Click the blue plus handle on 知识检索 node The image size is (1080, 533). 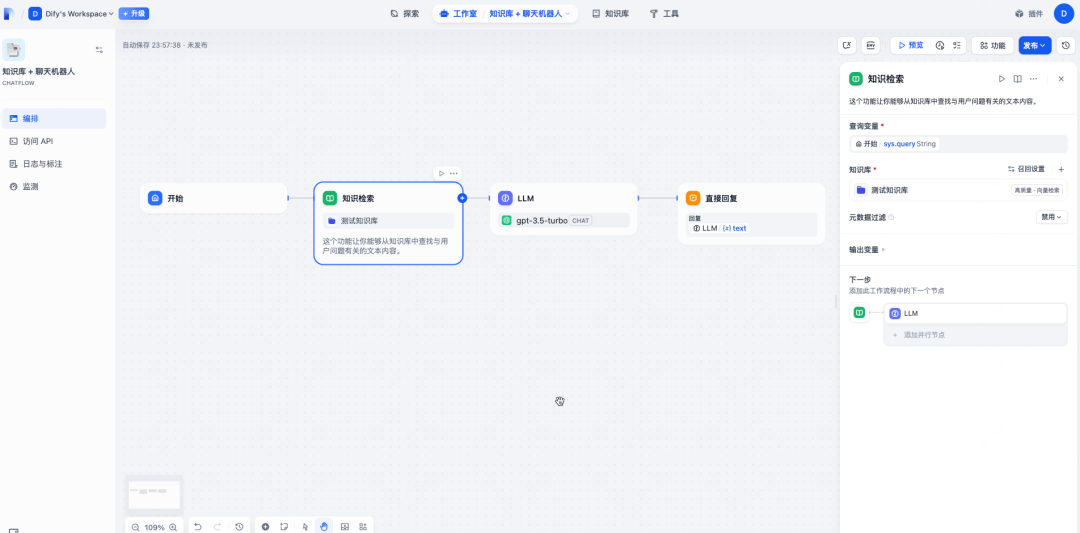(x=462, y=198)
